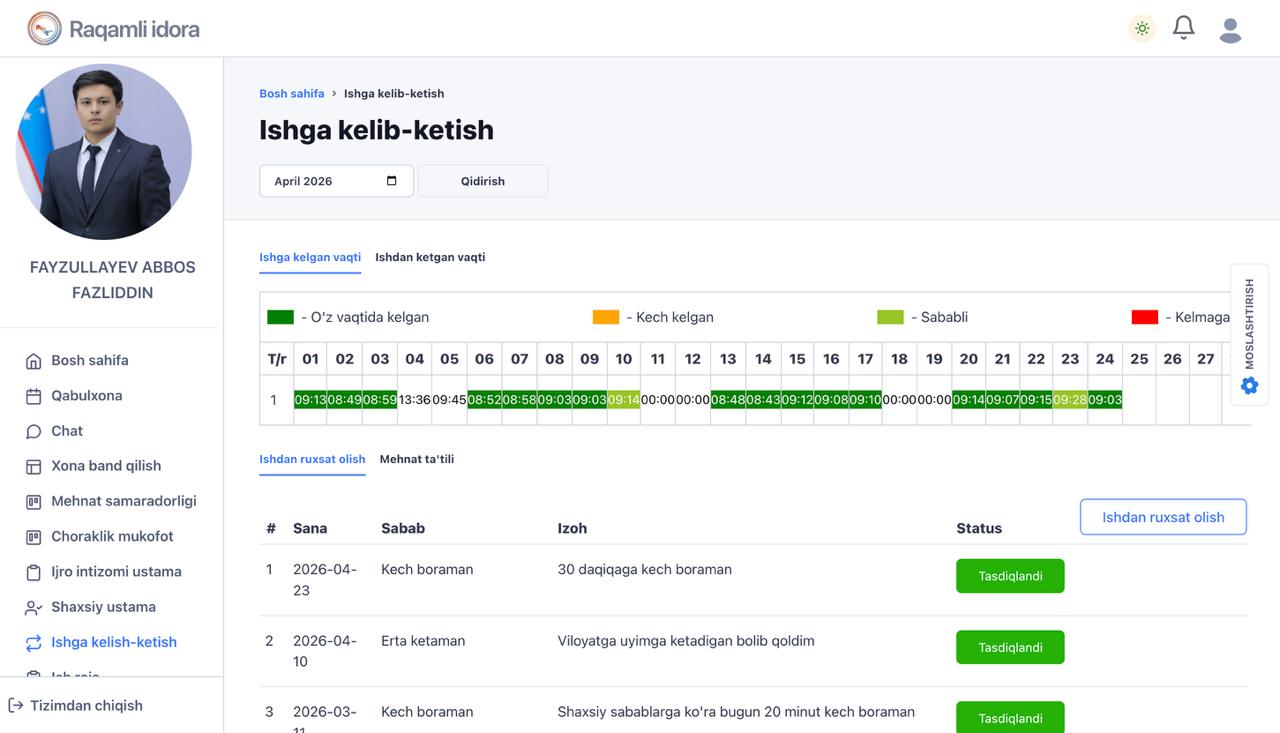Click the Xona band qilish icon

(x=33, y=466)
